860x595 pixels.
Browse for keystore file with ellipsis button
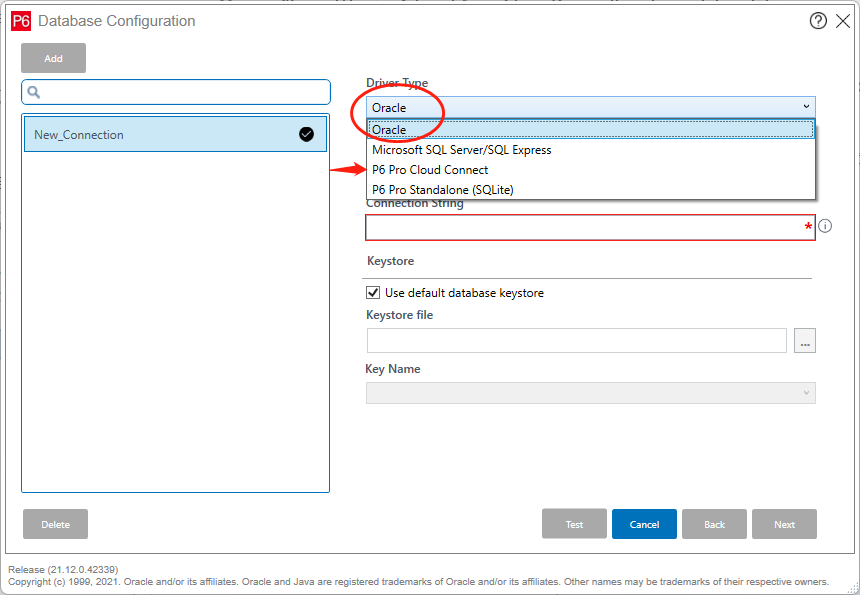[x=805, y=341]
